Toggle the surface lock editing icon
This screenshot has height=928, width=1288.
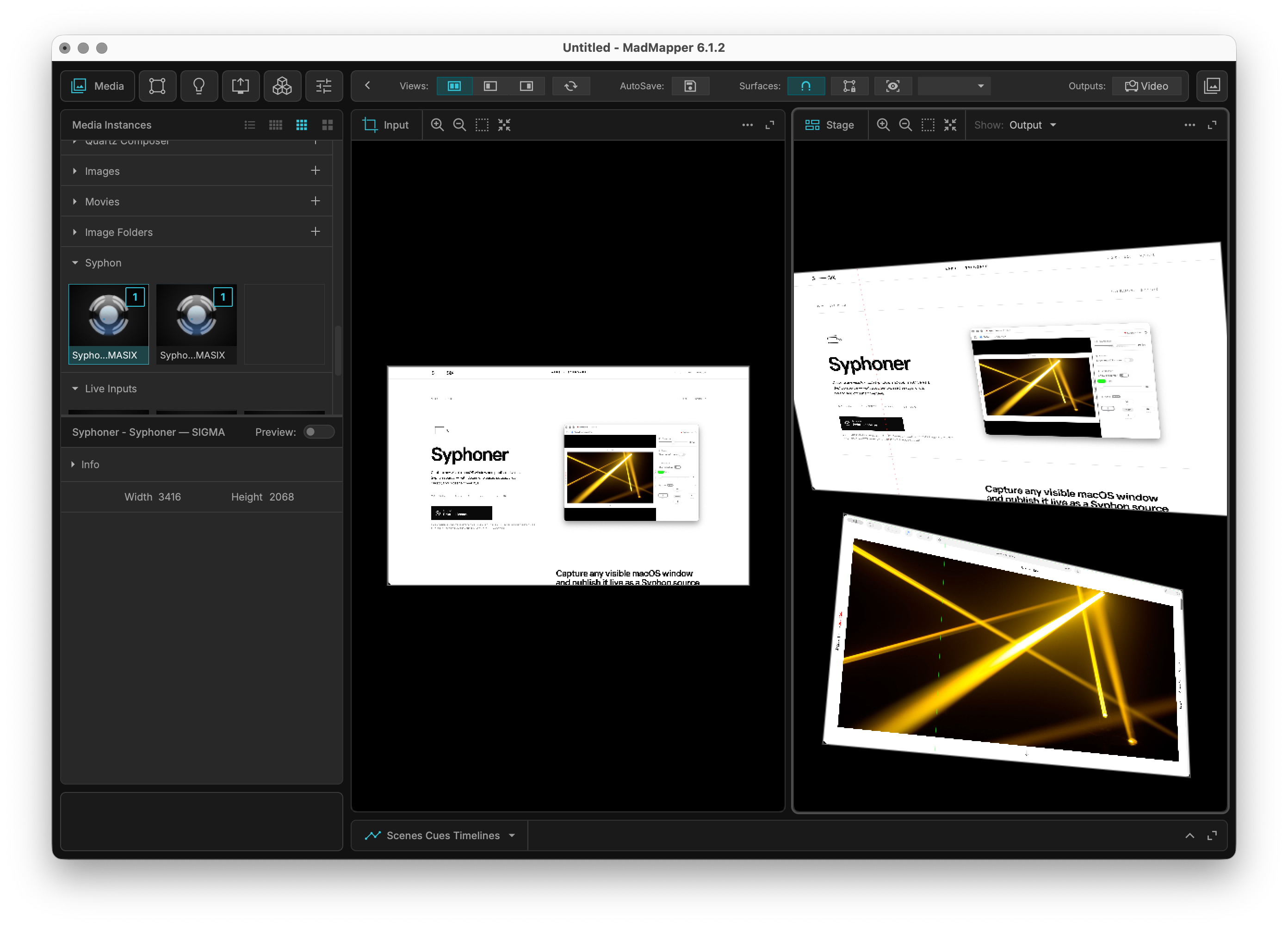tap(849, 86)
